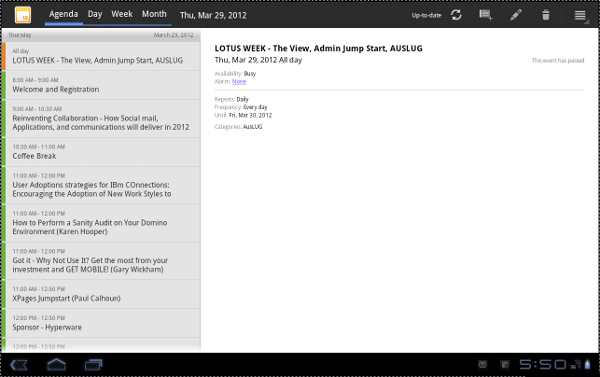600x377 pixels.
Task: Go to the Android home screen
Action: coord(56,364)
